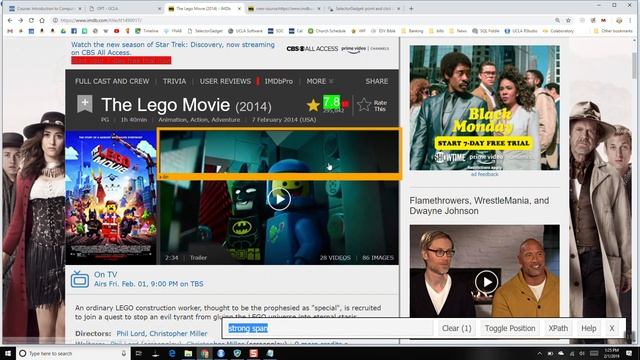Show hidden system tray icons
This screenshot has width=640, height=360.
click(540, 353)
